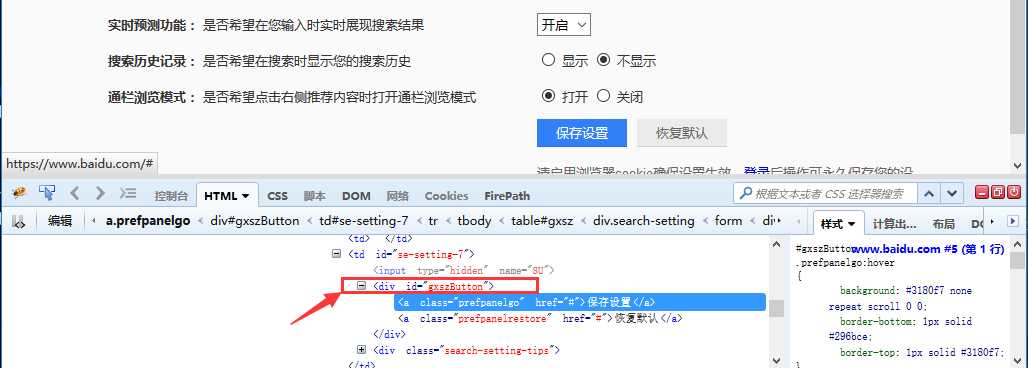Collapse the td se-setting-7 node
The image size is (1028, 368).
point(337,253)
